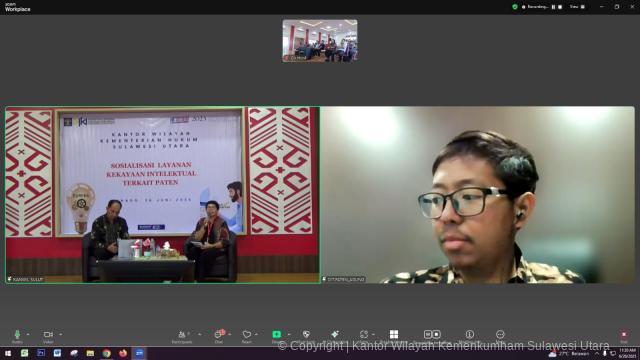Image resolution: width=640 pixels, height=360 pixels.
Task: Open the taskbar clock and date
Action: 627,353
